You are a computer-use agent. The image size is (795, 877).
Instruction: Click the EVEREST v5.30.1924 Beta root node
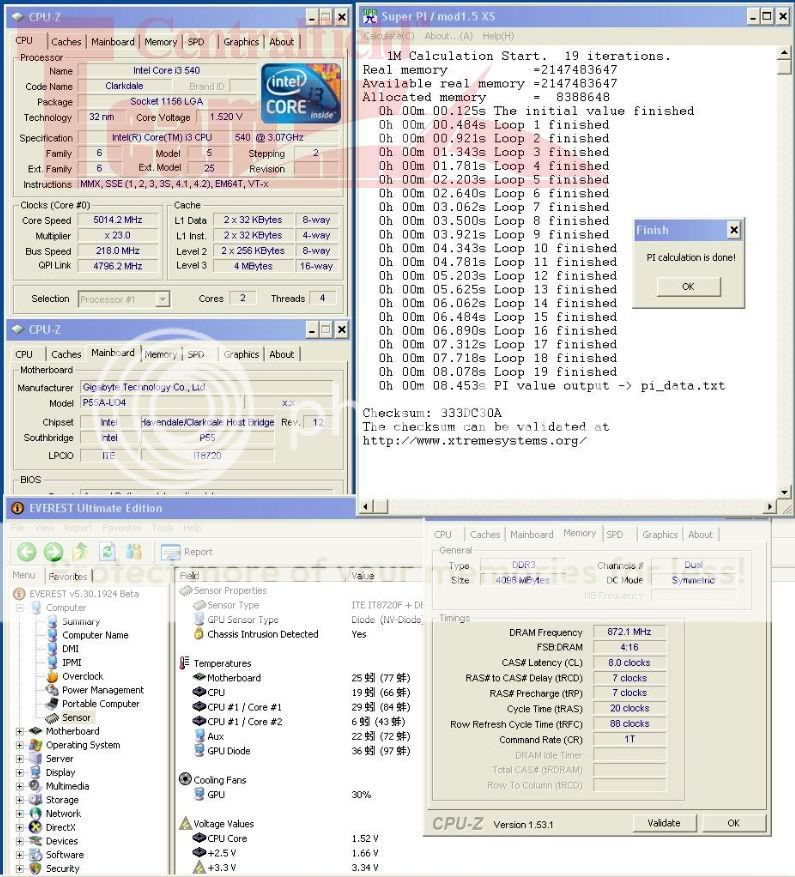click(83, 593)
